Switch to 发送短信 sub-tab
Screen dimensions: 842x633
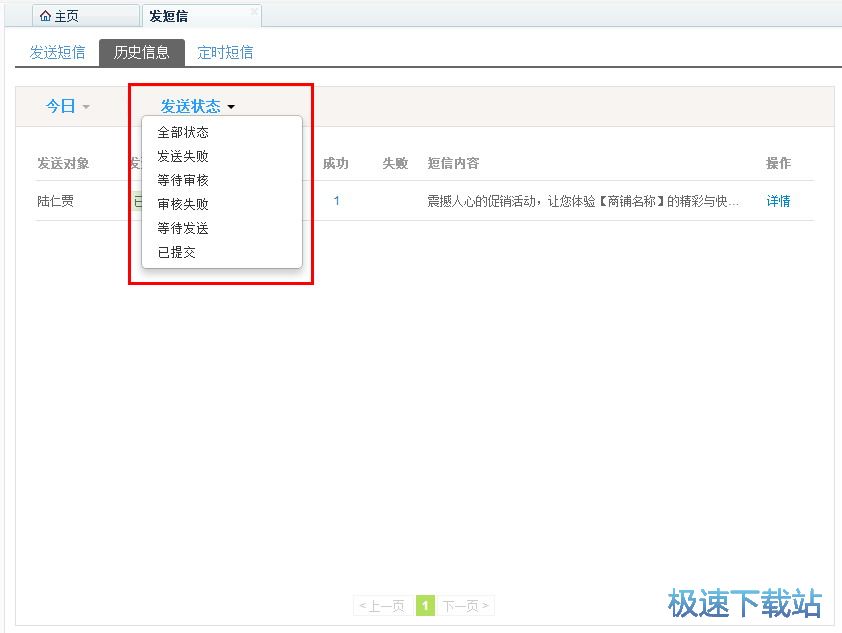point(57,52)
